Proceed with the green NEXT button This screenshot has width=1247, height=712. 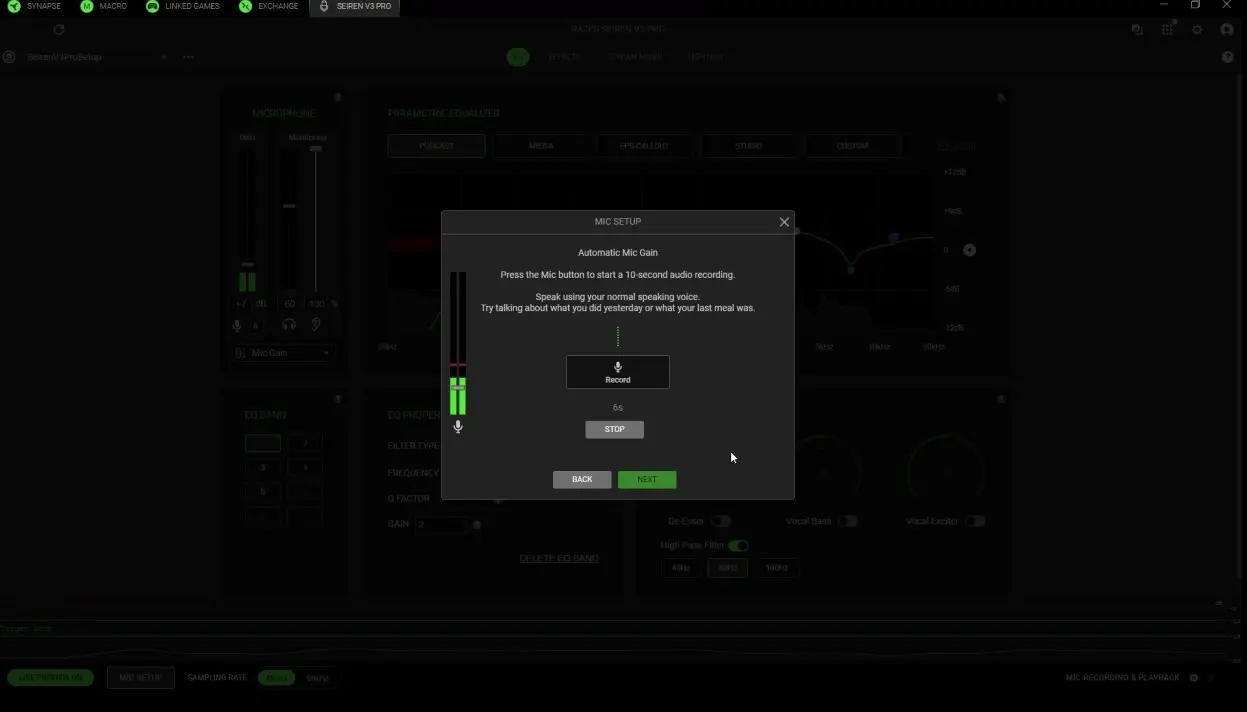coord(647,479)
